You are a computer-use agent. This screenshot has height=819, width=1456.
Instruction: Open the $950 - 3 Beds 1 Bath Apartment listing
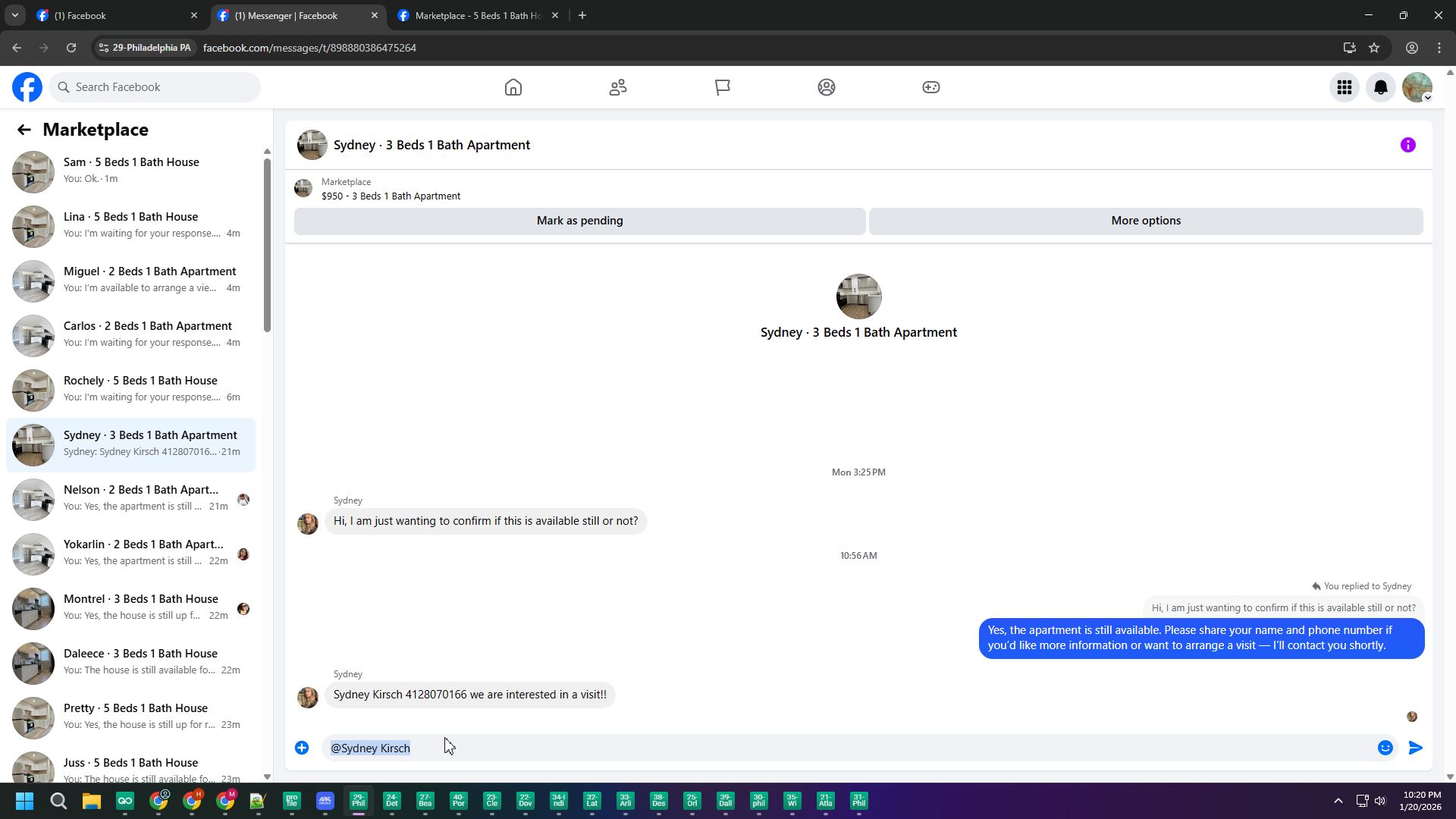(x=391, y=196)
